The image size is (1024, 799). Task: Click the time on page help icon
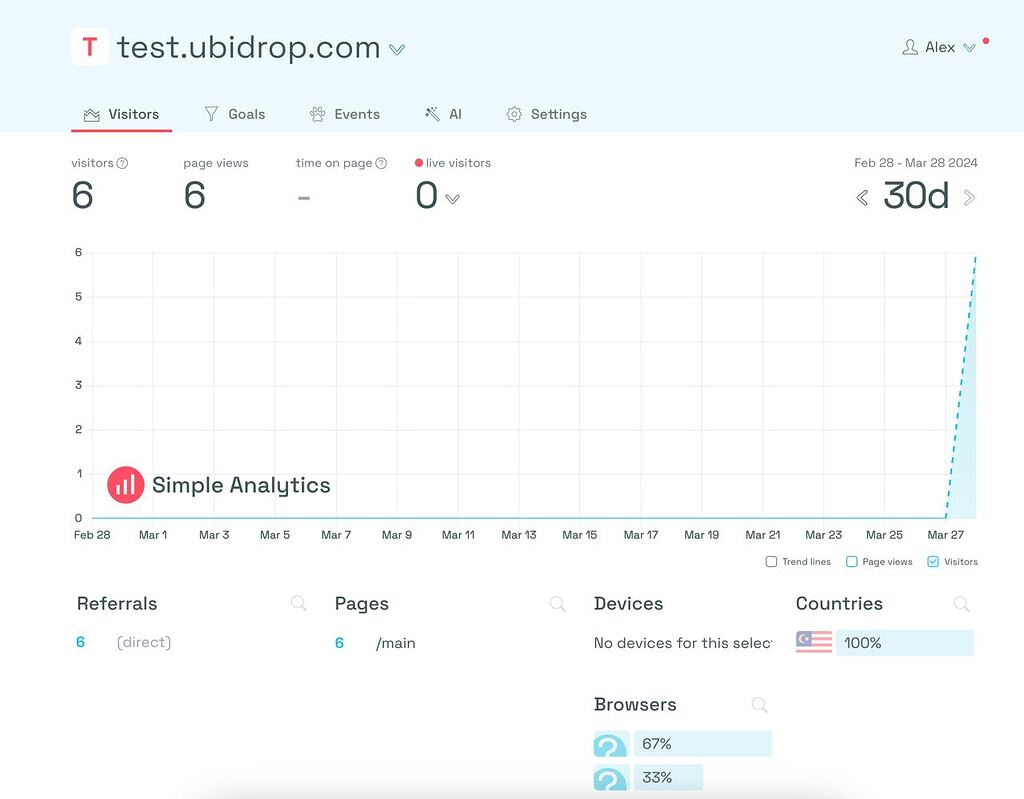click(x=381, y=163)
